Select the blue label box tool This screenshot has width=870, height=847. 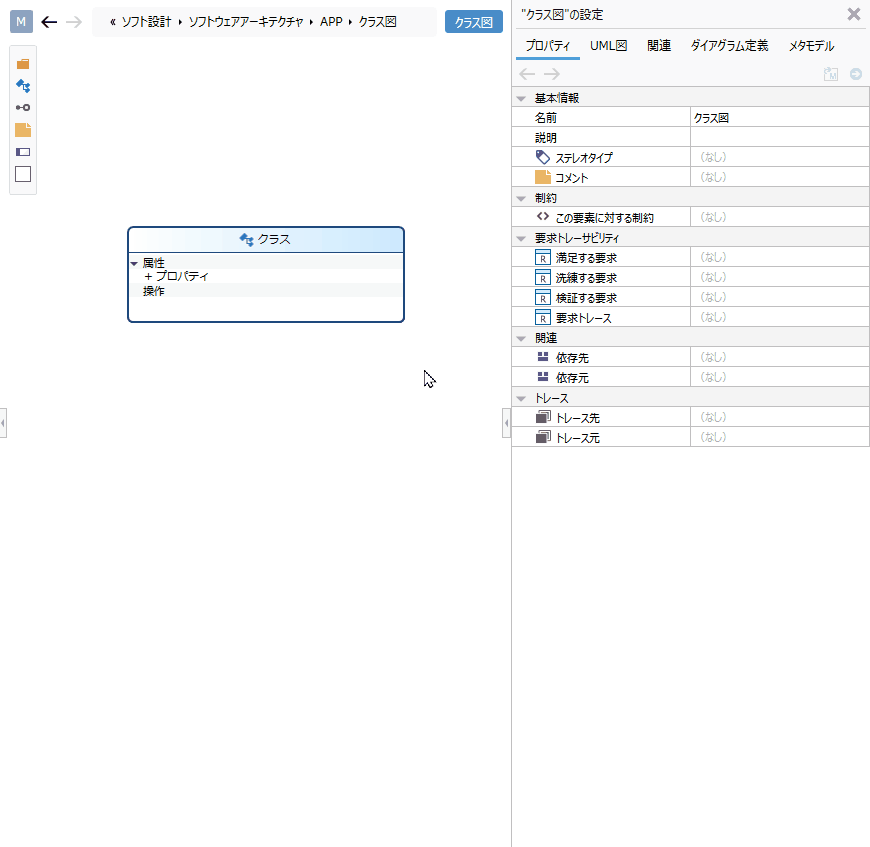[x=23, y=152]
